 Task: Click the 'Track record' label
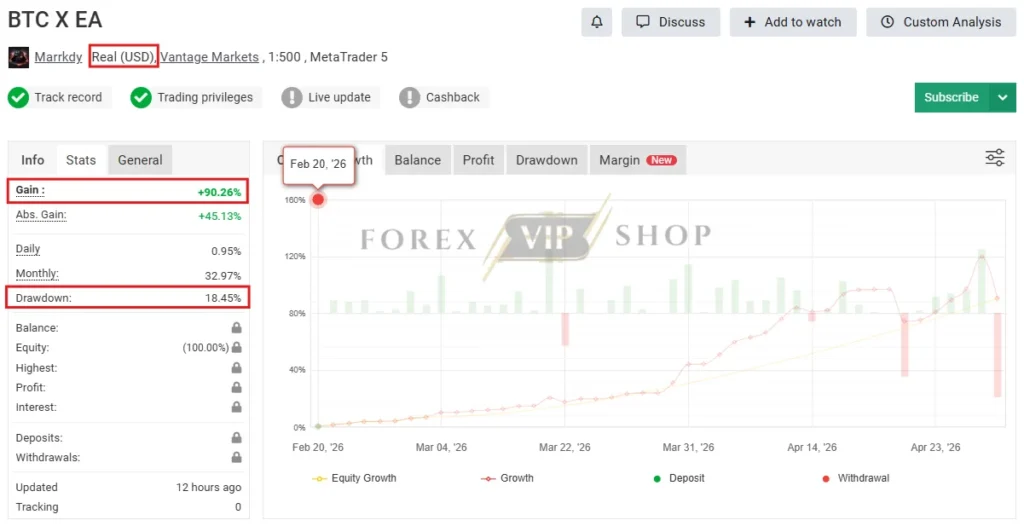point(68,97)
